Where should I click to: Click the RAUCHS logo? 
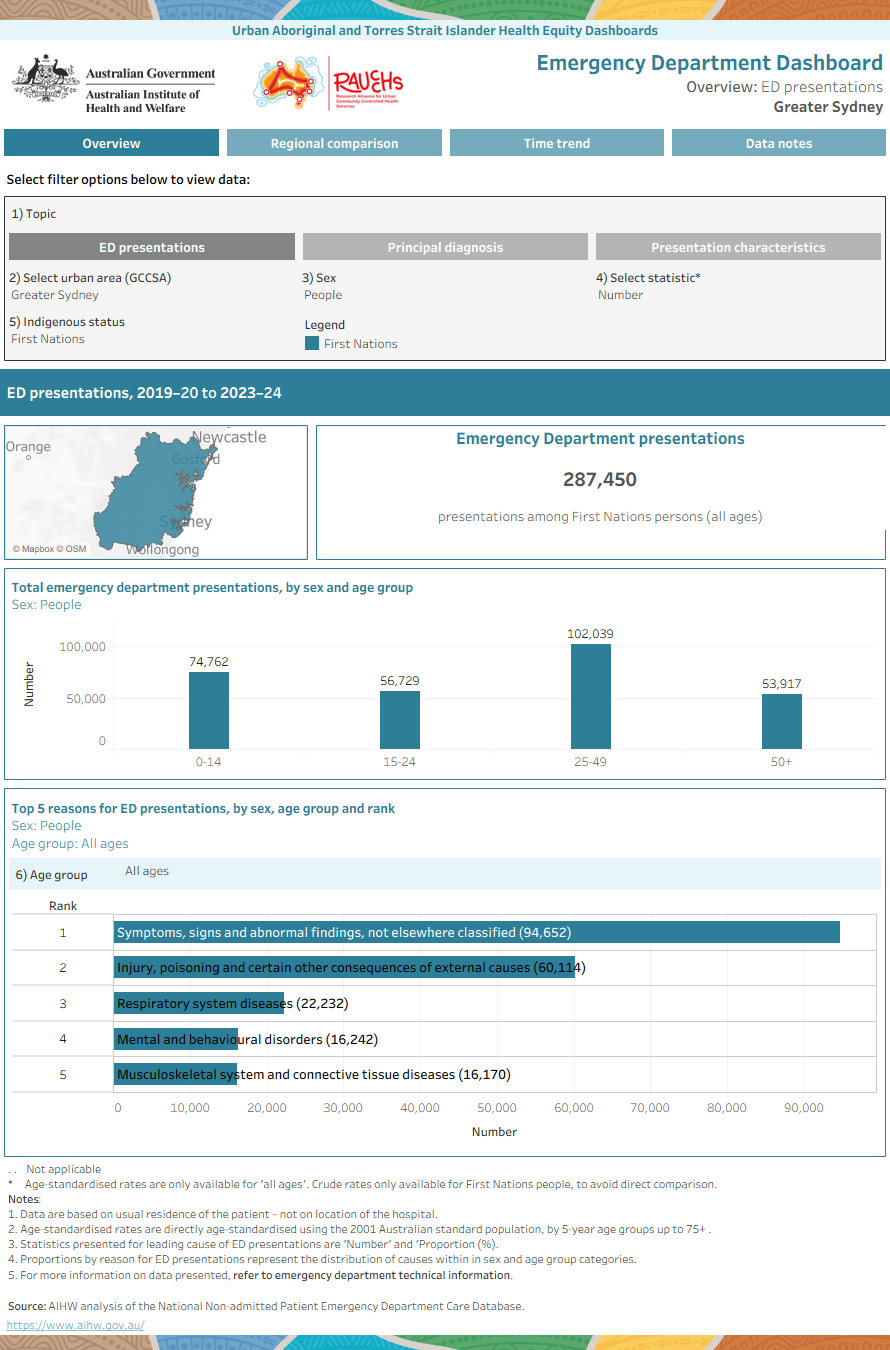pyautogui.click(x=329, y=83)
